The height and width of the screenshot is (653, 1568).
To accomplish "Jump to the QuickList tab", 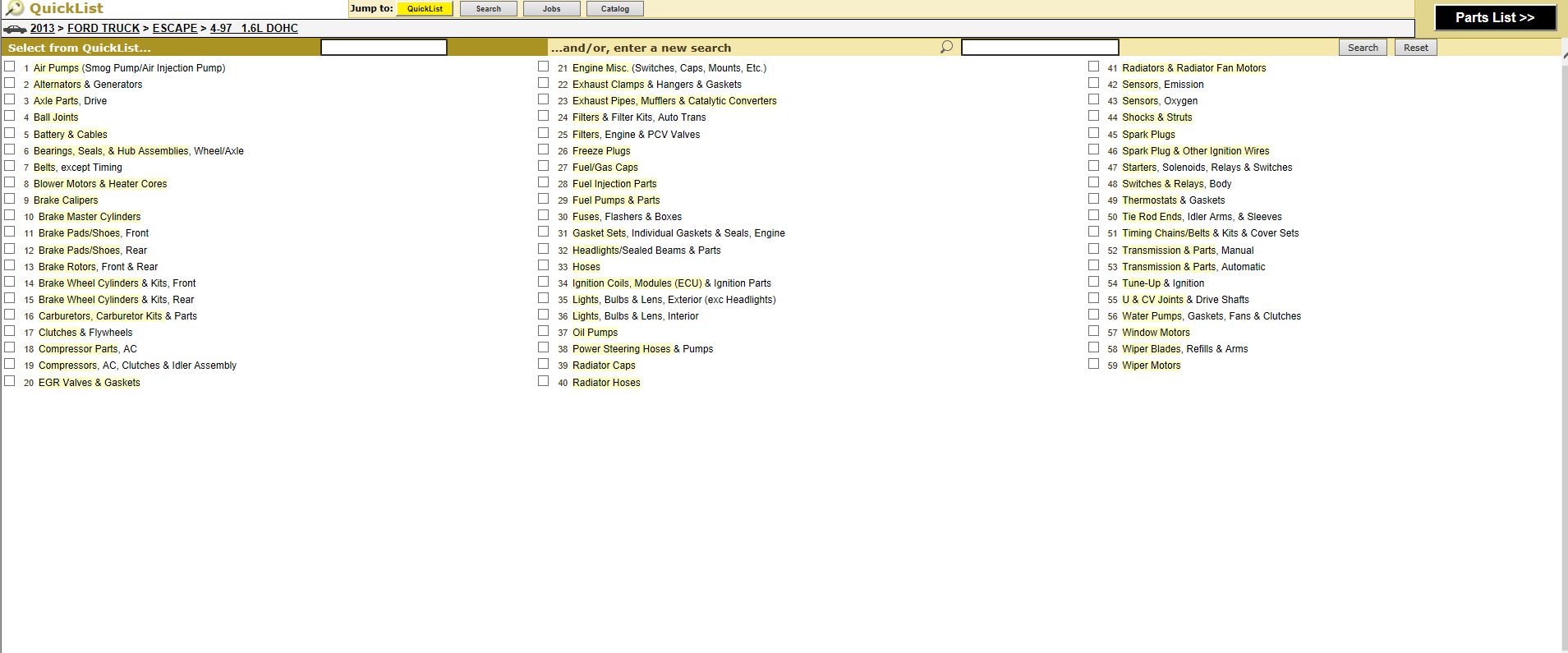I will tap(425, 9).
